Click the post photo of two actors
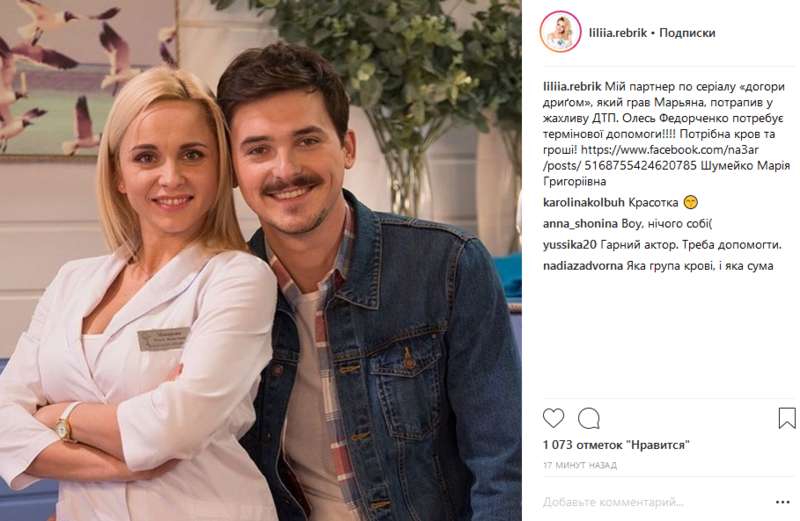Viewport: 800px width, 521px height. (261, 260)
